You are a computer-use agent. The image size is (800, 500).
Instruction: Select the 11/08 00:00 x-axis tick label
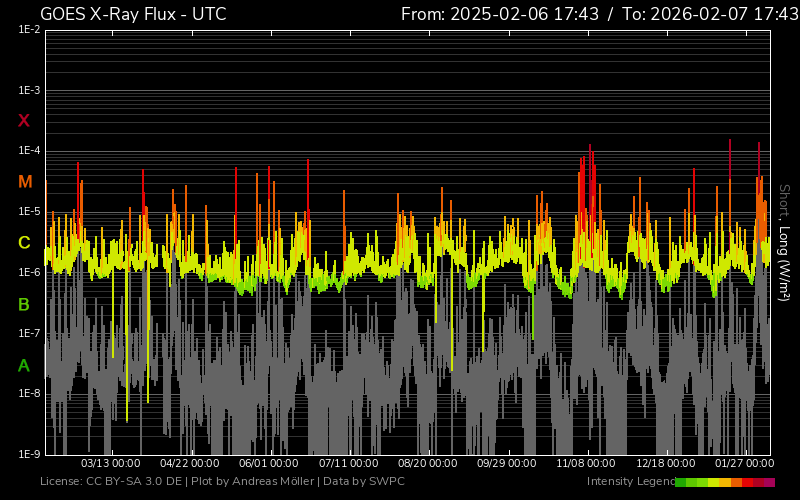coord(586,464)
